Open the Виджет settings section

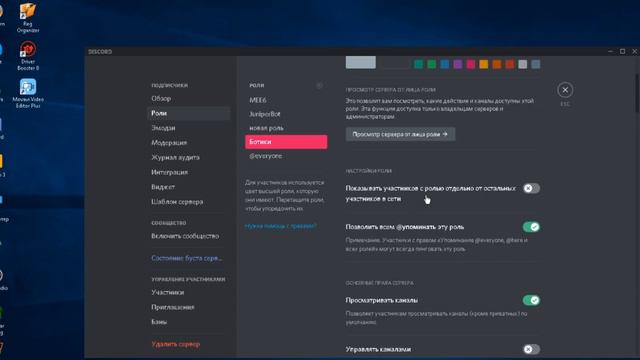click(x=188, y=187)
